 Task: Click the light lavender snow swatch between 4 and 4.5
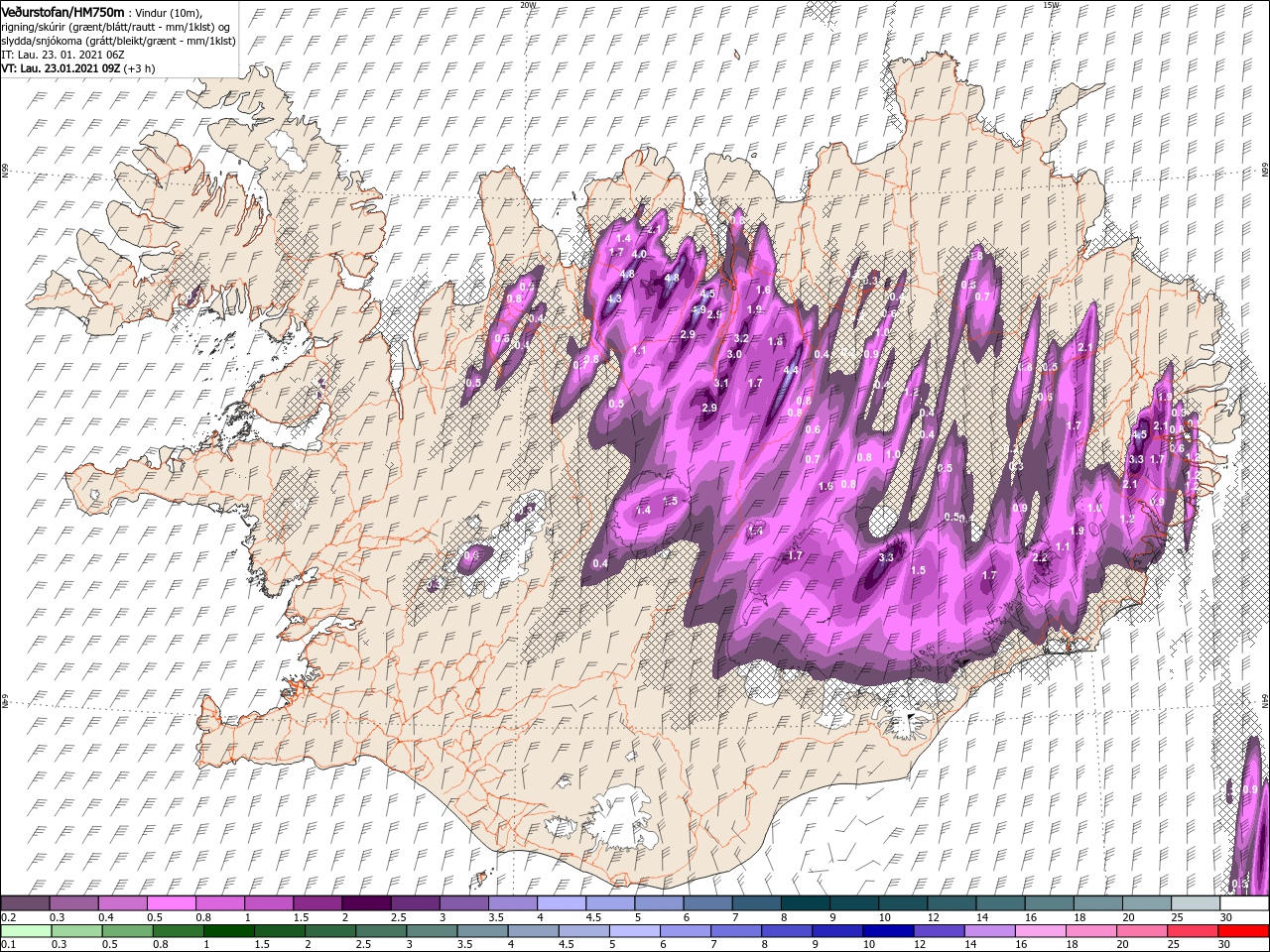tap(562, 903)
